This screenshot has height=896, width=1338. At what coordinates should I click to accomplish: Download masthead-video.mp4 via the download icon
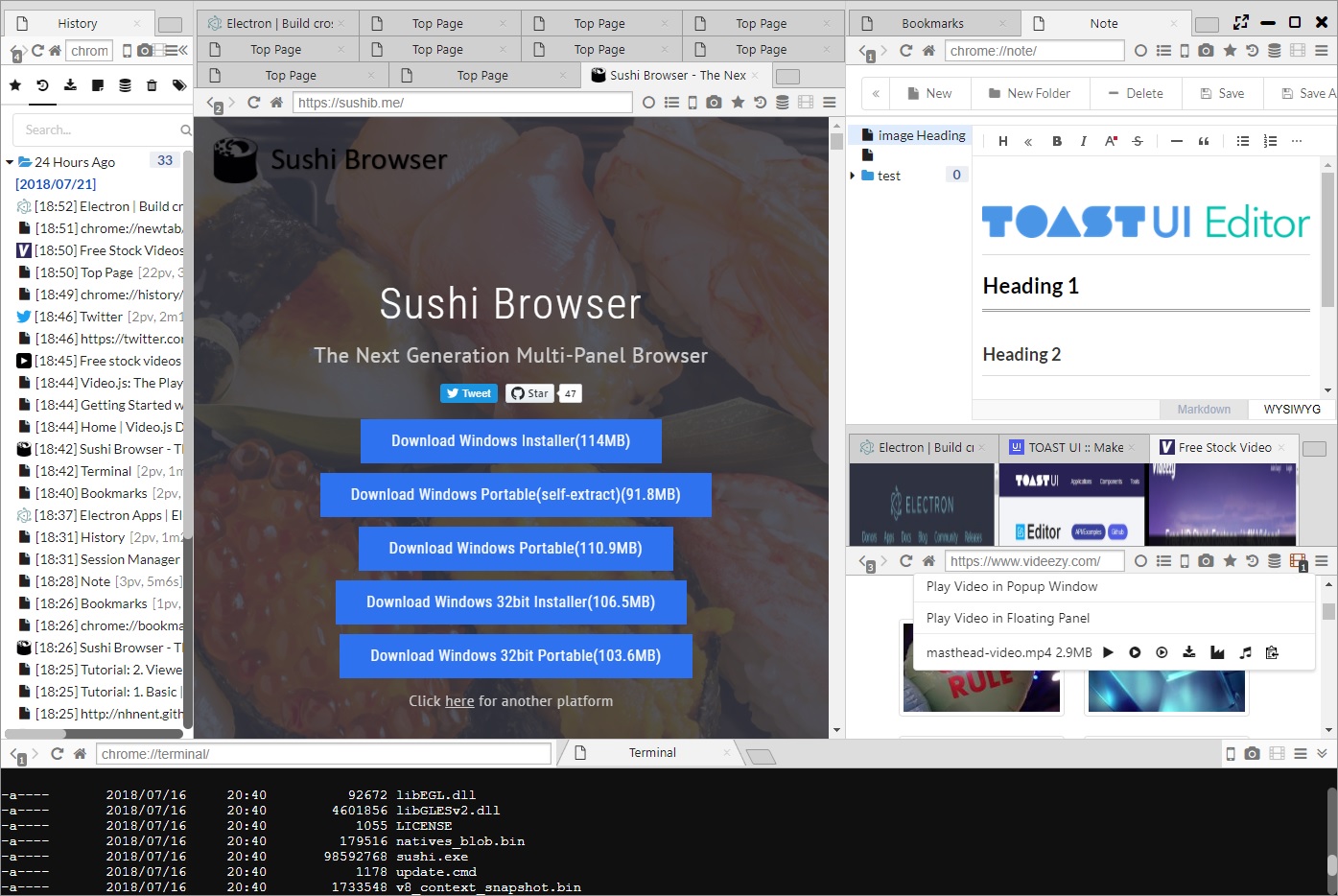click(1188, 651)
